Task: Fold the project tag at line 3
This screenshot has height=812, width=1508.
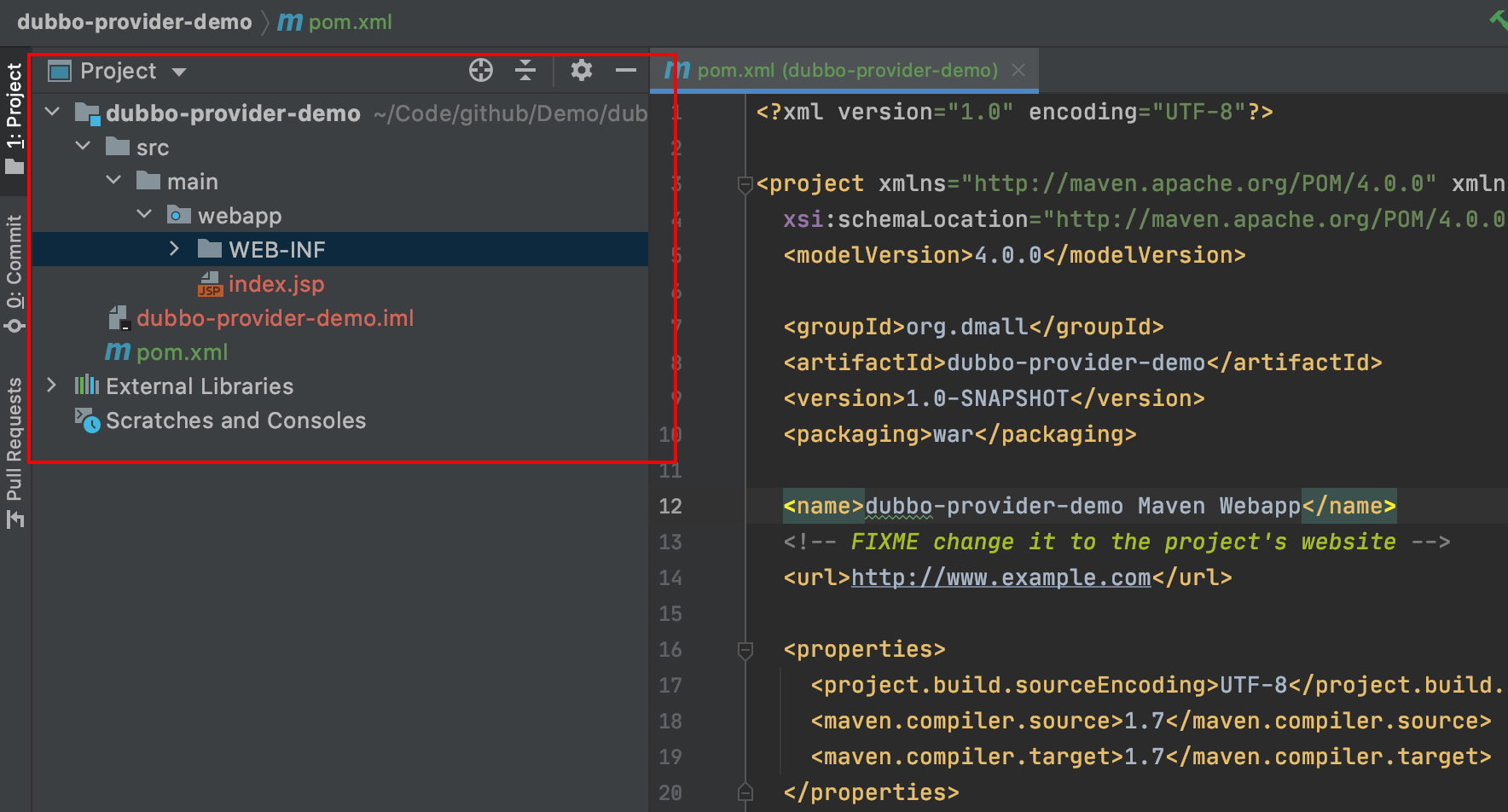Action: pyautogui.click(x=745, y=183)
